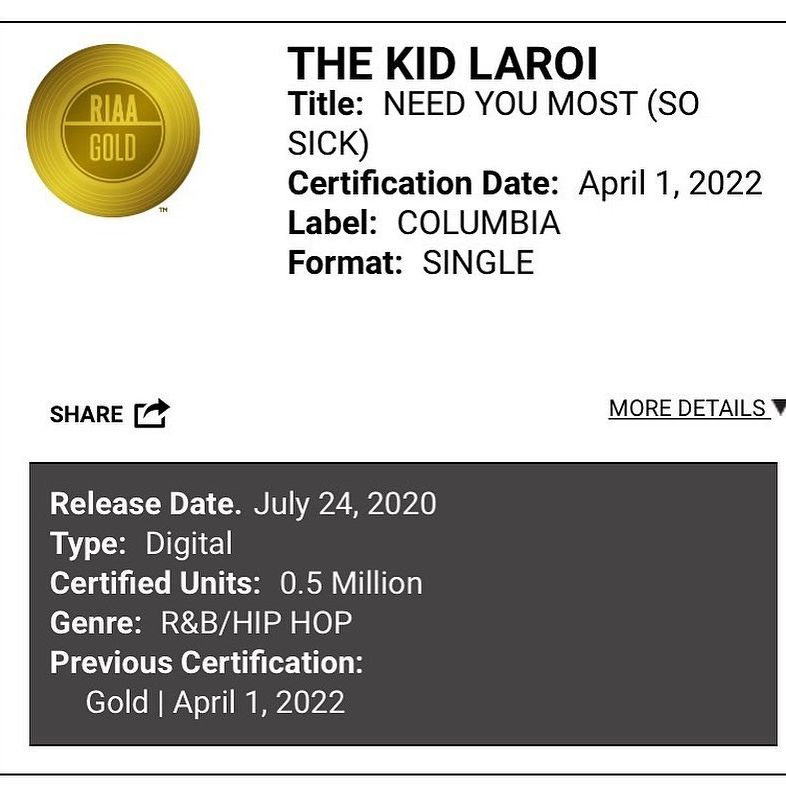Click the NEED YOU MOST (SO SICK) title

(493, 123)
